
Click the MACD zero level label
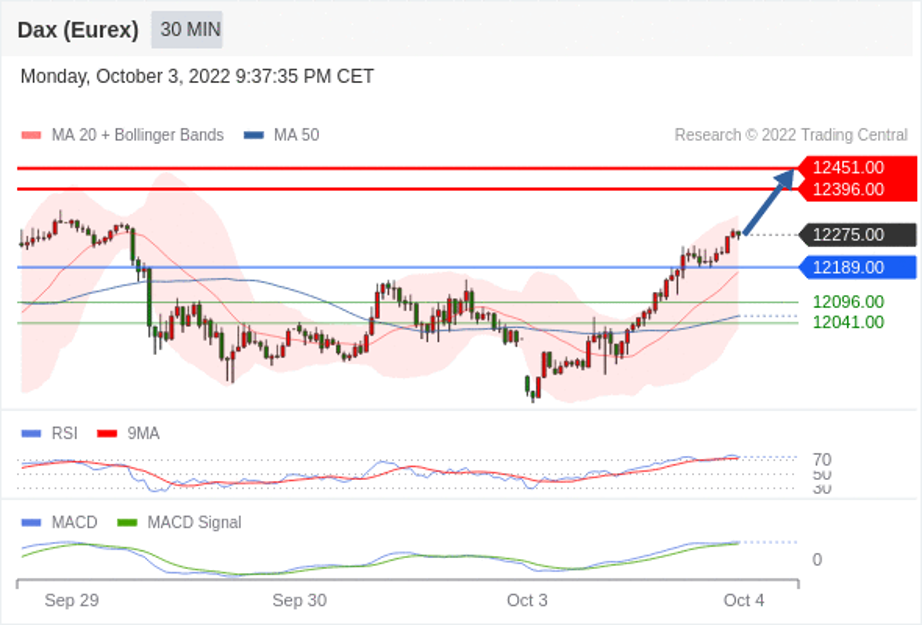(x=817, y=560)
